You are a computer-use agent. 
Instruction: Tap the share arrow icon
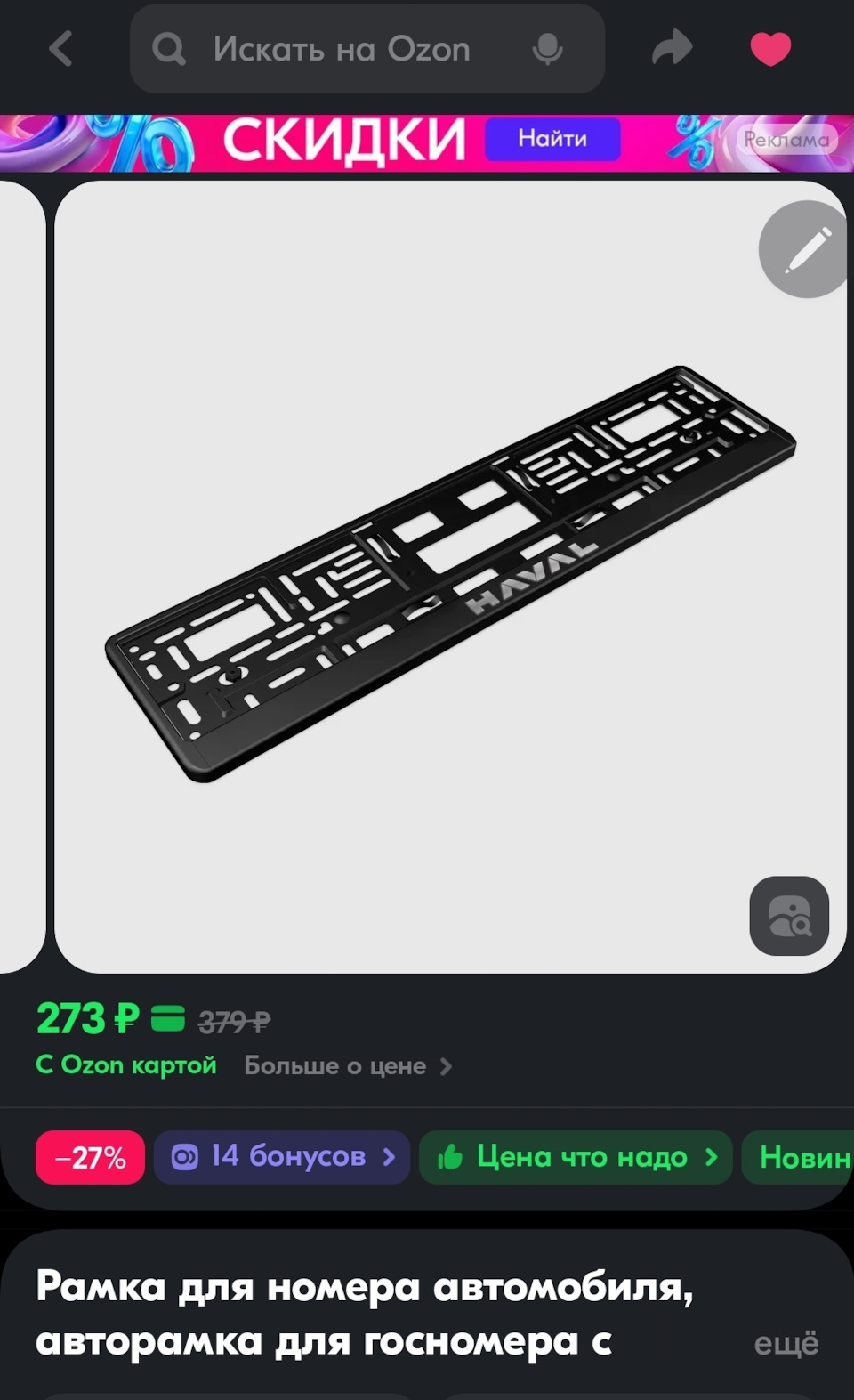click(672, 48)
